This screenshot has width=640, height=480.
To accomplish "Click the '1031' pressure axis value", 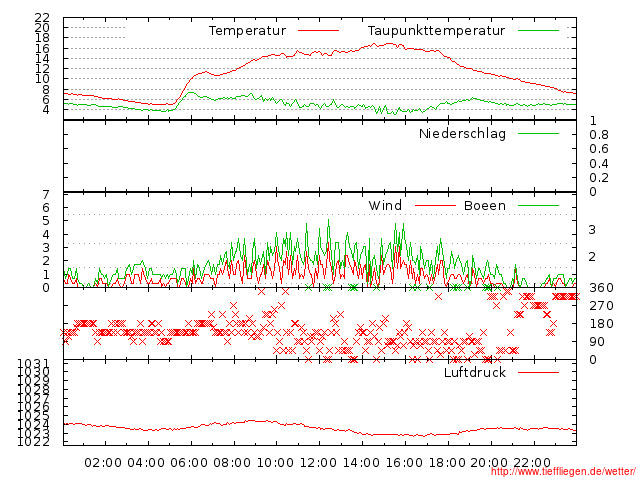I will [34, 363].
